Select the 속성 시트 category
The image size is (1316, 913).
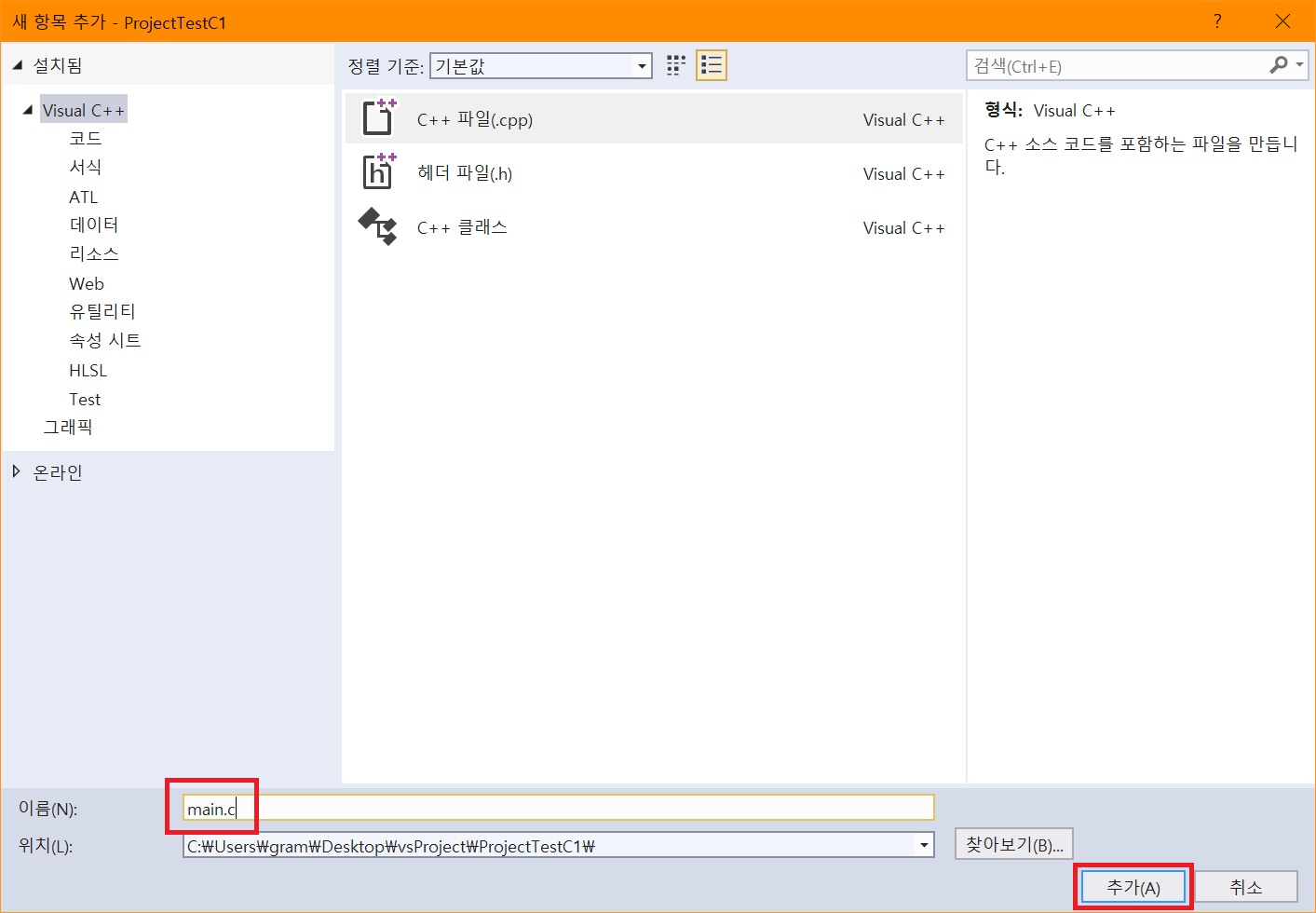click(105, 340)
